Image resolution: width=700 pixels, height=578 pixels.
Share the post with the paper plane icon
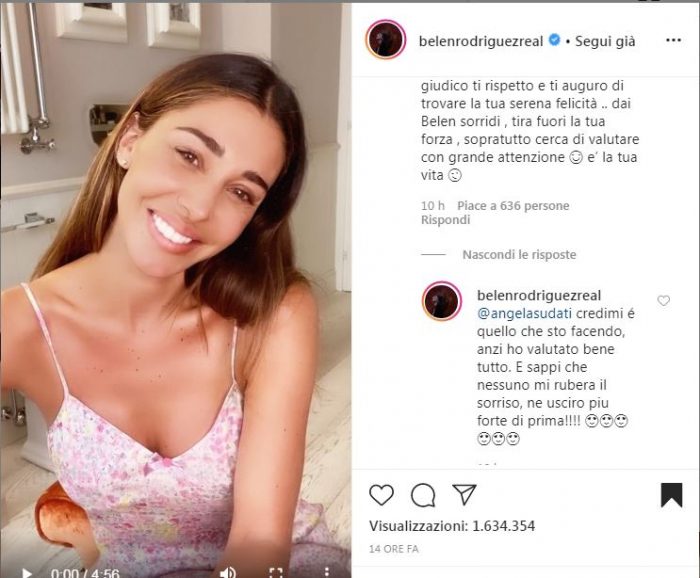coord(464,494)
